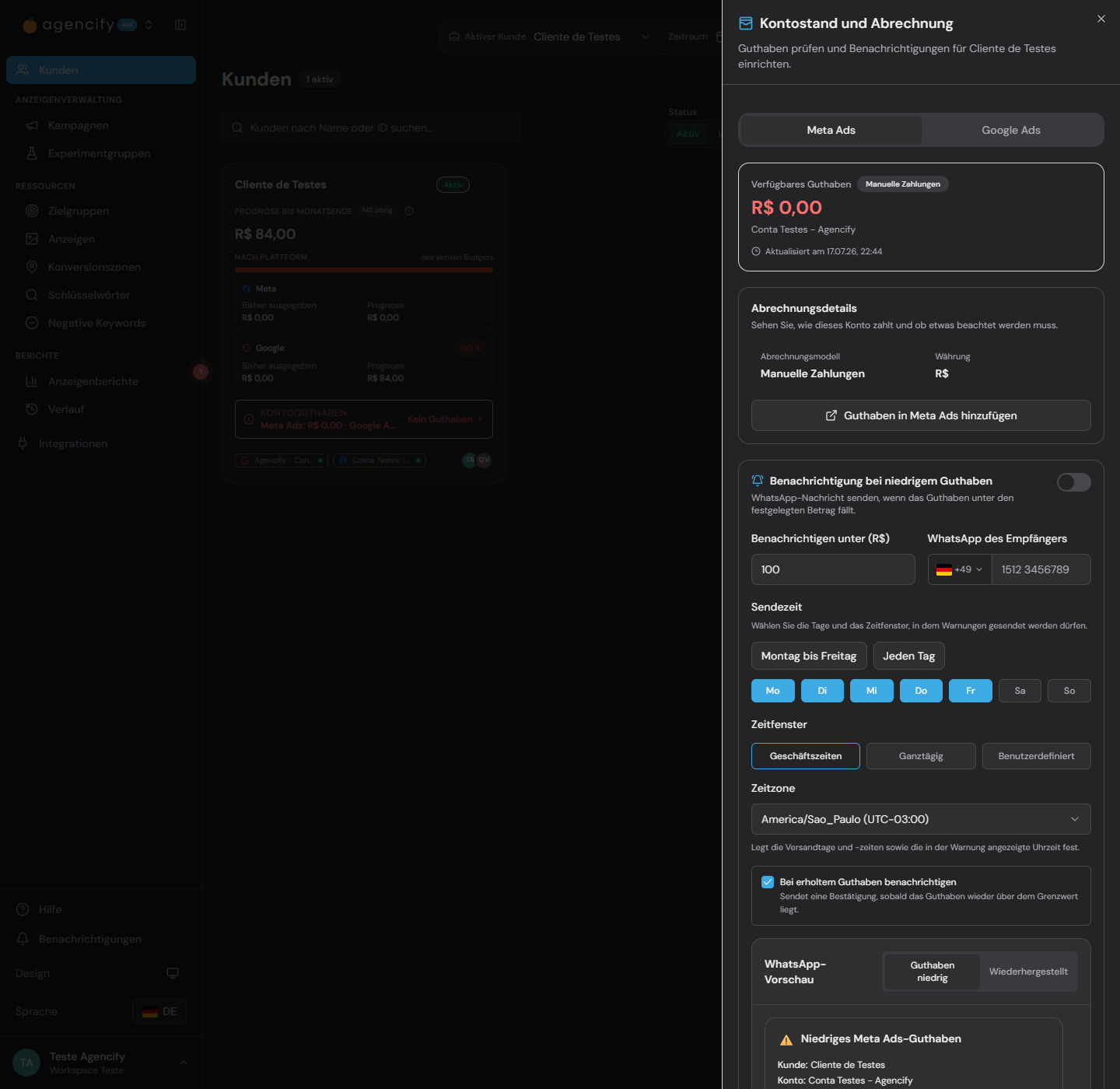The height and width of the screenshot is (1089, 1120).
Task: Enable the low-balance notification toggle
Action: [1074, 482]
